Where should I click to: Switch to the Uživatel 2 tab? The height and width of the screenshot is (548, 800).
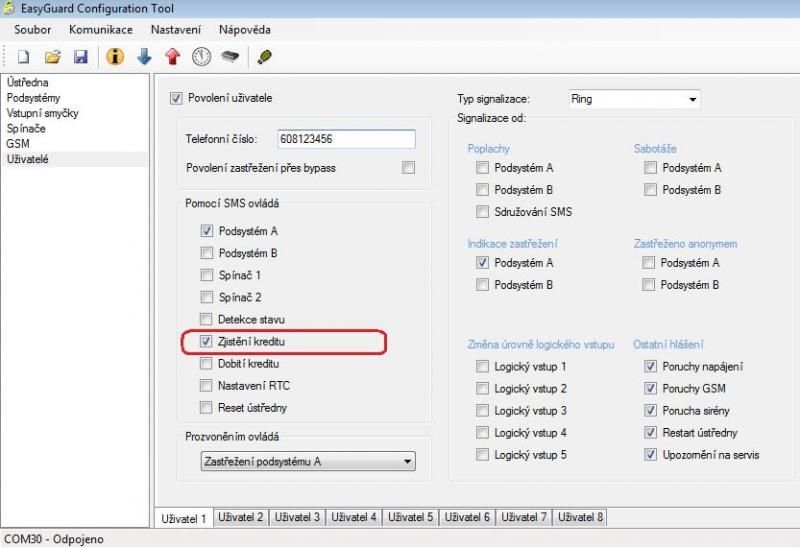[241, 517]
